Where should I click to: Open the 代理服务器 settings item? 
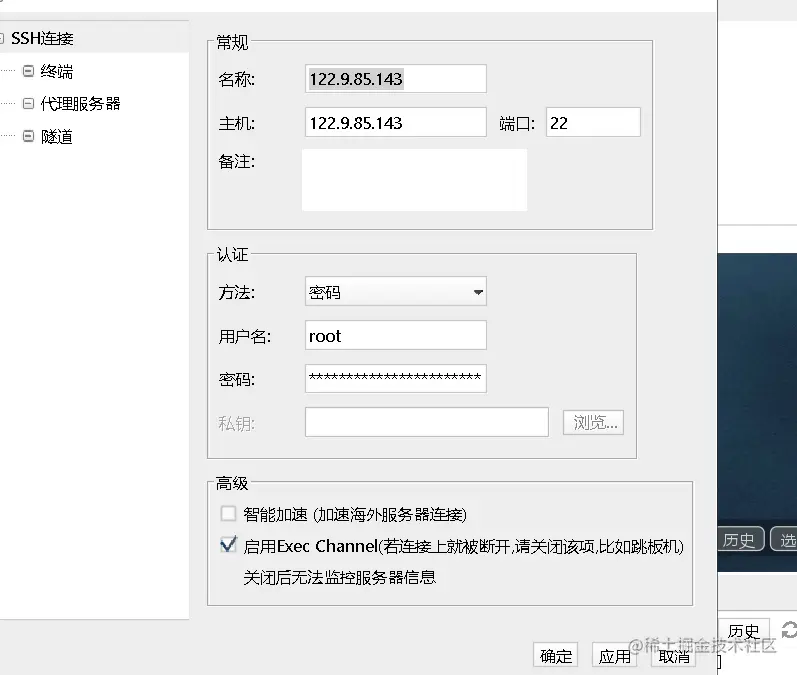[x=80, y=104]
